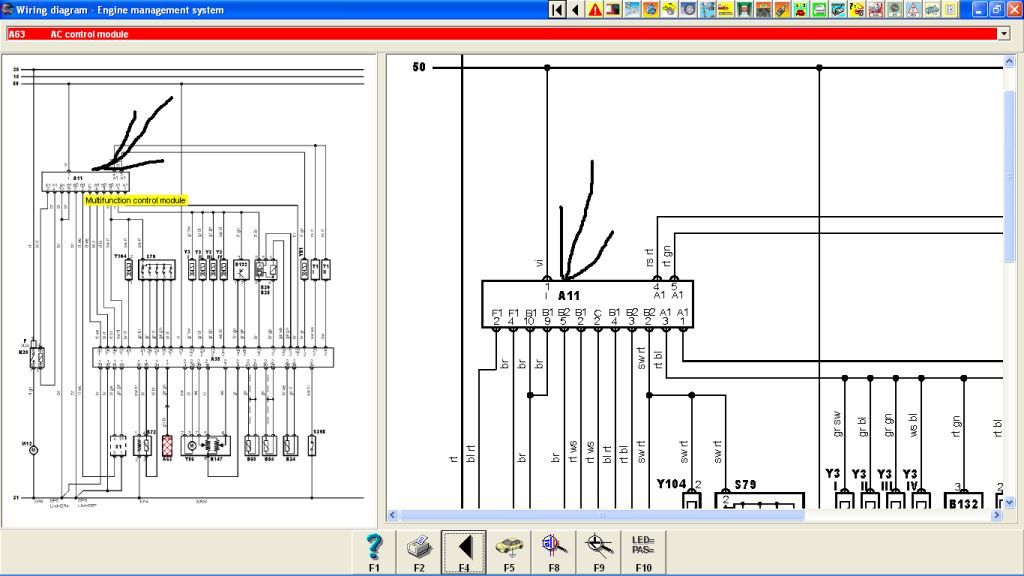The height and width of the screenshot is (576, 1024).
Task: Click the horizontal scrollbar left arrow
Action: (392, 515)
